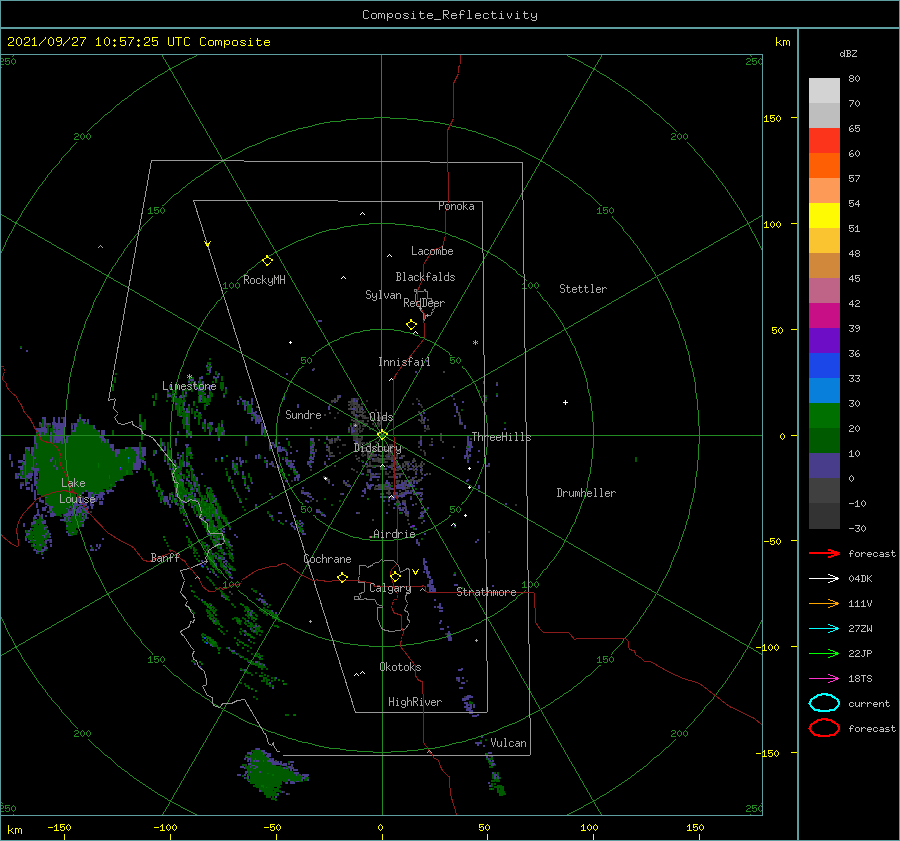The image size is (900, 841).
Task: Click the Lake Louise label
Action: (76, 491)
